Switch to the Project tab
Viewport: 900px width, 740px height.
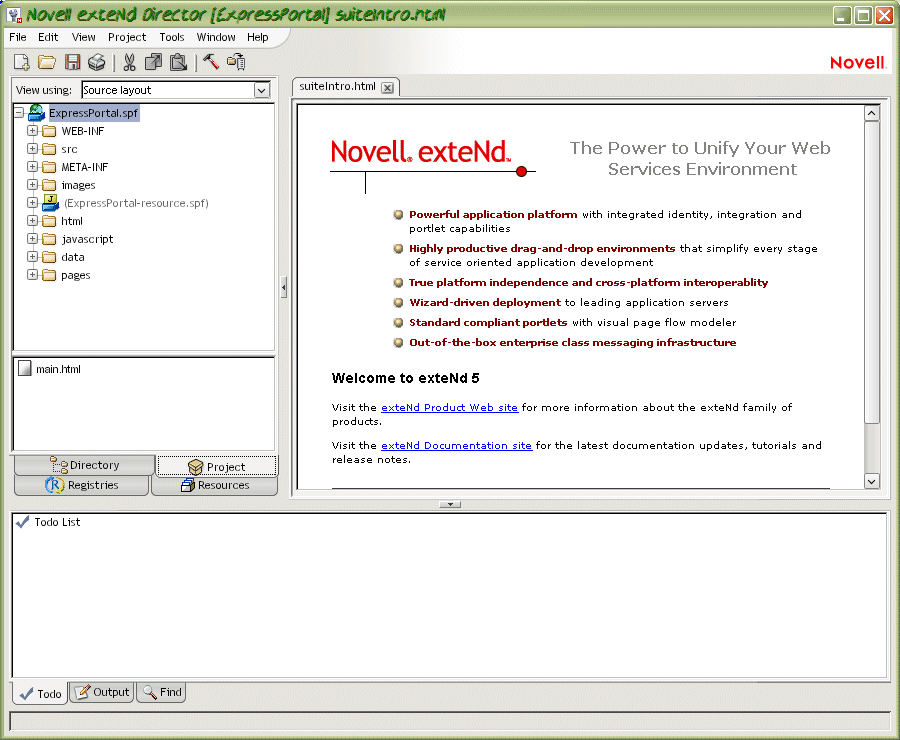click(217, 467)
